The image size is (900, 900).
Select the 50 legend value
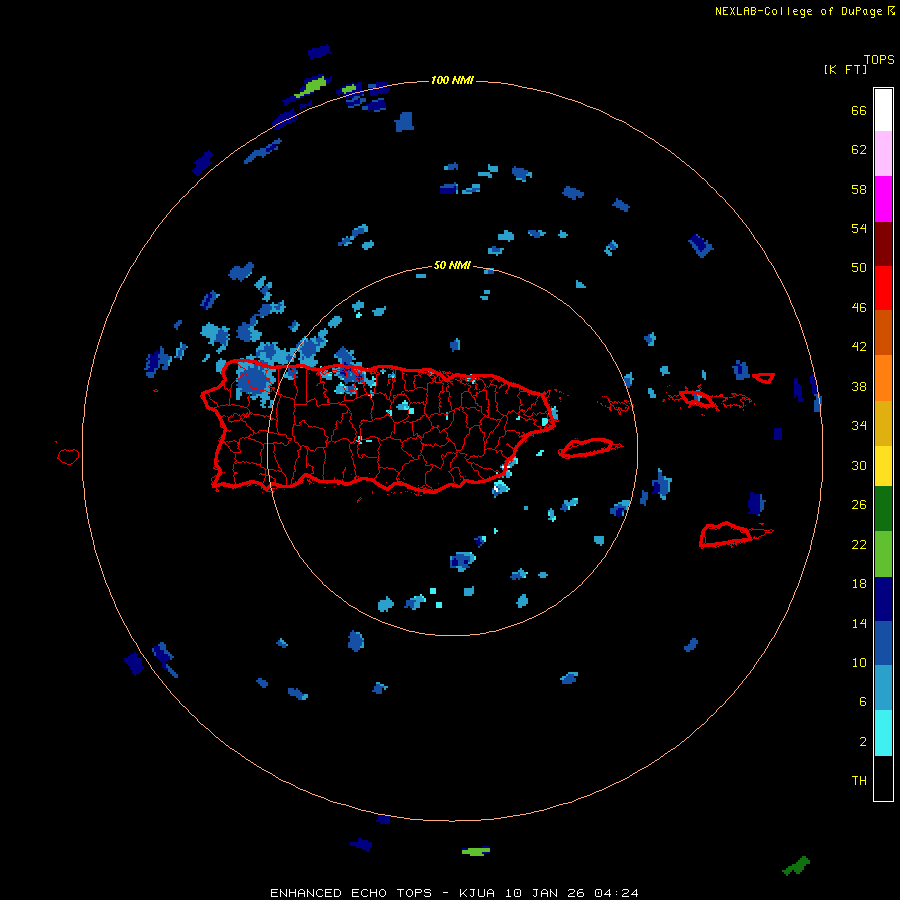point(859,267)
